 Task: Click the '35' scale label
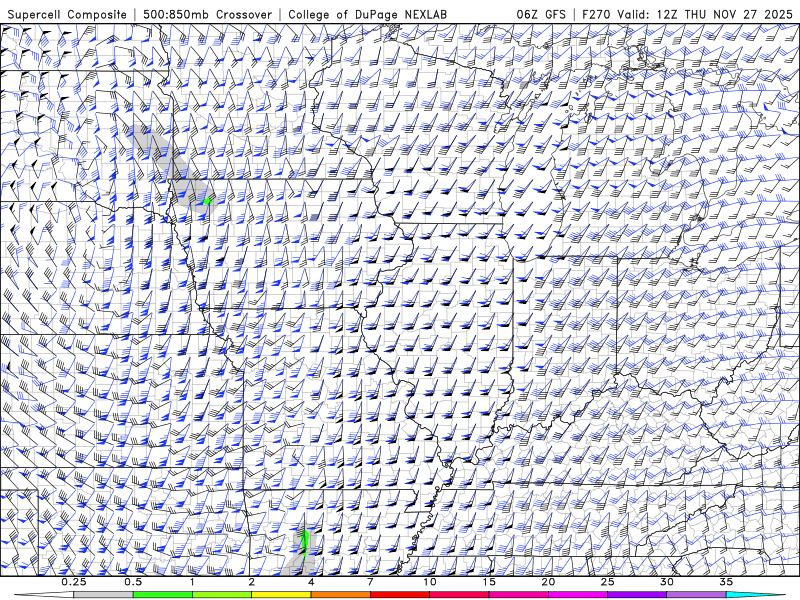pos(726,582)
